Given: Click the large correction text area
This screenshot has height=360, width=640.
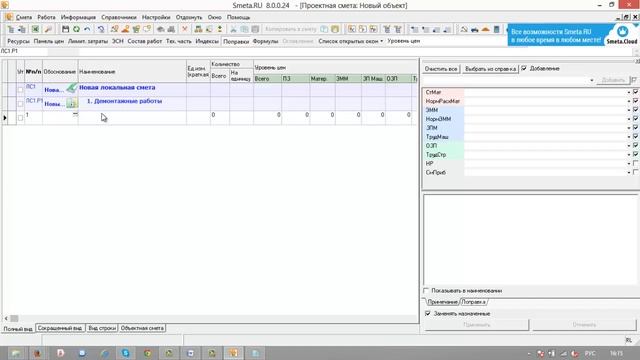Looking at the screenshot, I should coord(530,240).
